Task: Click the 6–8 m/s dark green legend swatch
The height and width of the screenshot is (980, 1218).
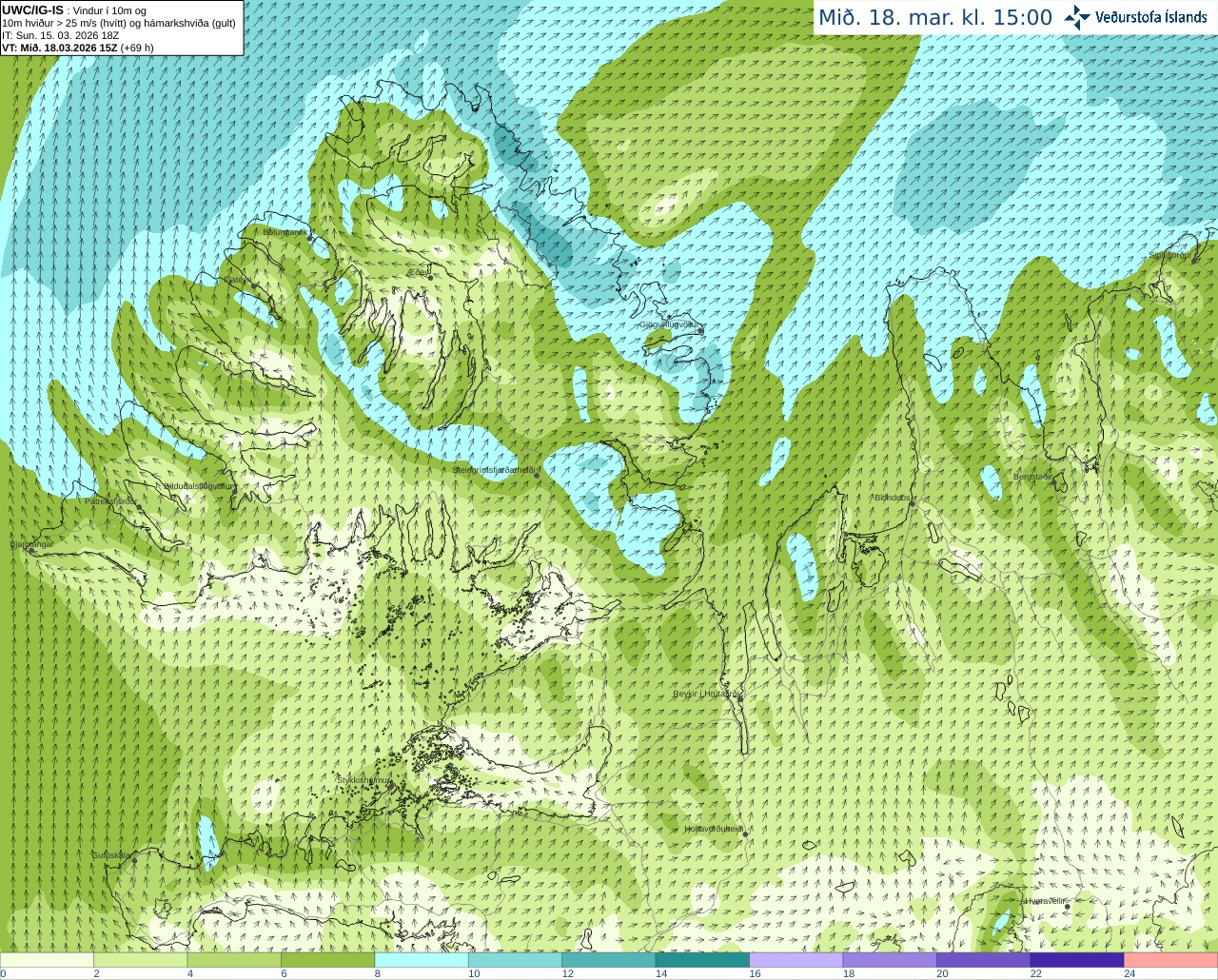Action: click(327, 959)
